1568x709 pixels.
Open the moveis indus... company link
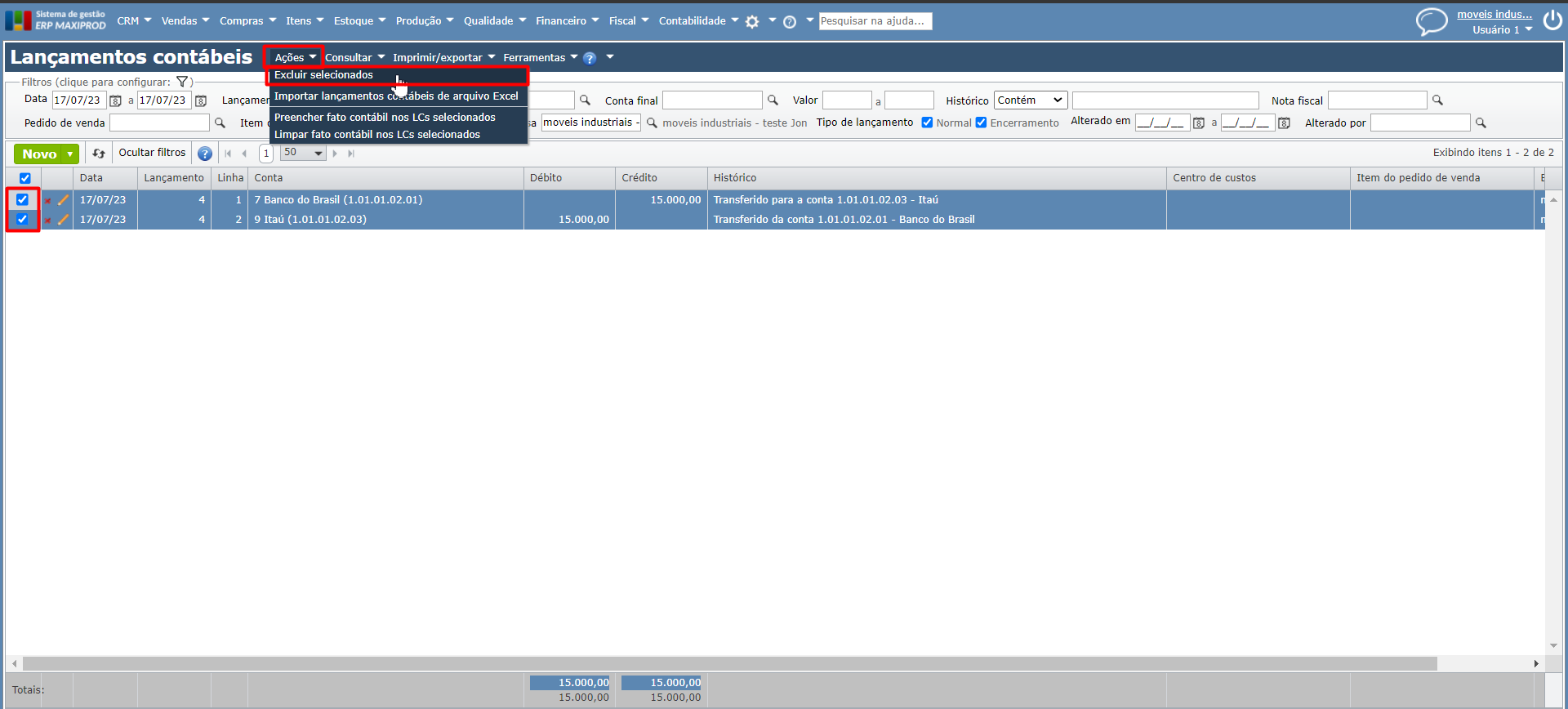(1494, 15)
